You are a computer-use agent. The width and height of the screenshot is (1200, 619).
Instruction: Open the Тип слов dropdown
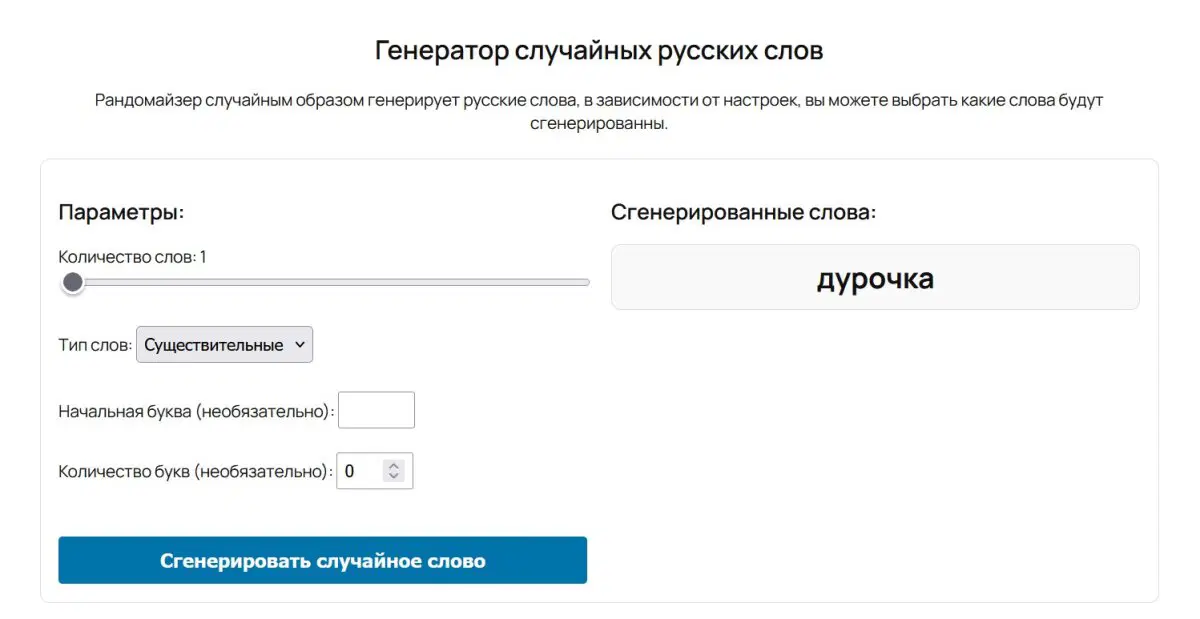(x=224, y=344)
